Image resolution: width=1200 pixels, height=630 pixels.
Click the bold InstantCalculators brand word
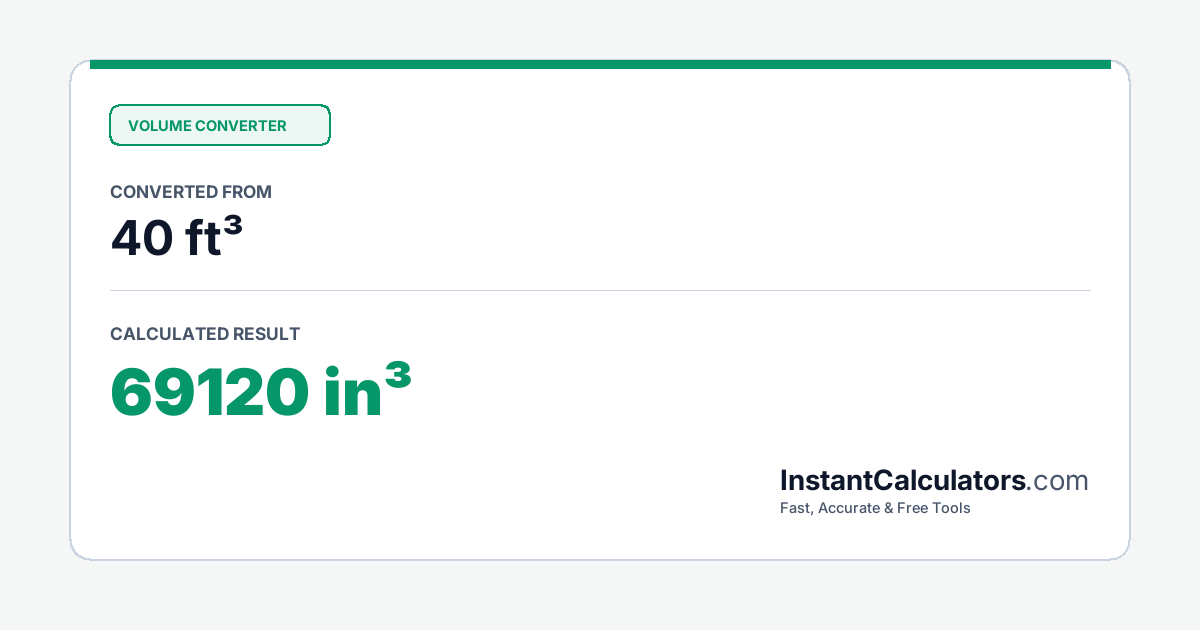pyautogui.click(x=903, y=480)
